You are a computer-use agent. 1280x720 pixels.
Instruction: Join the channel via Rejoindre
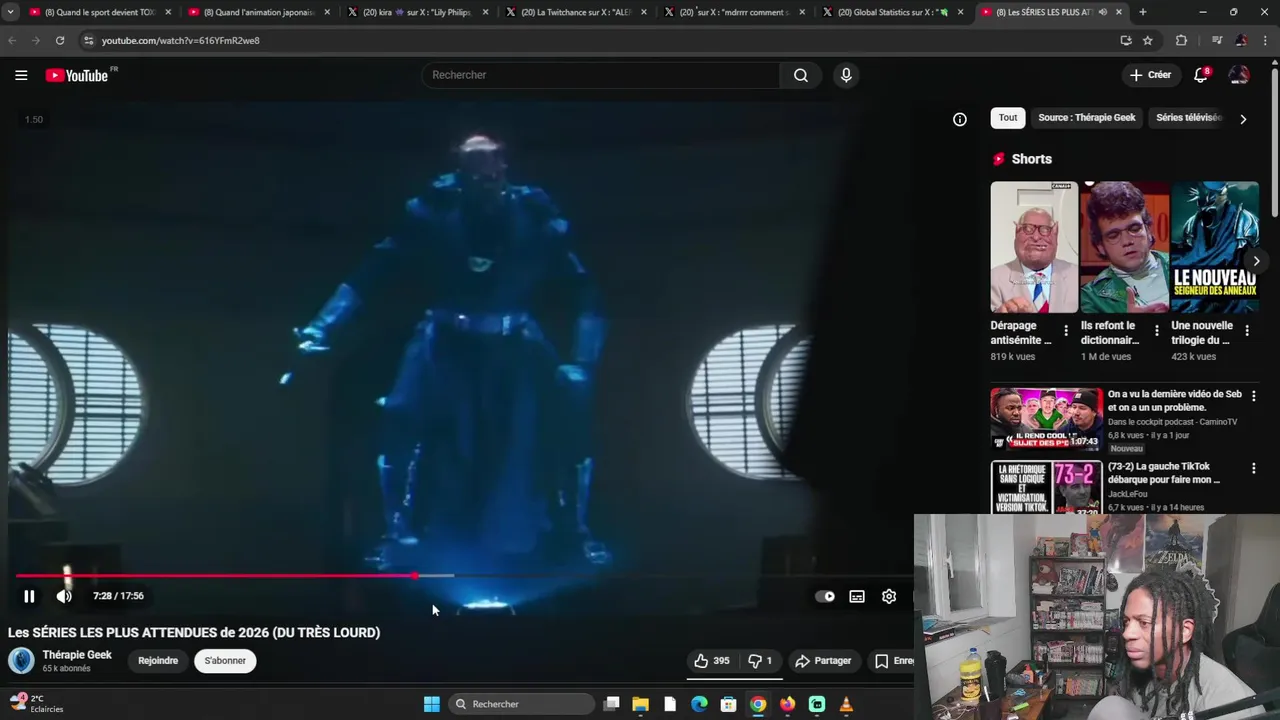158,661
